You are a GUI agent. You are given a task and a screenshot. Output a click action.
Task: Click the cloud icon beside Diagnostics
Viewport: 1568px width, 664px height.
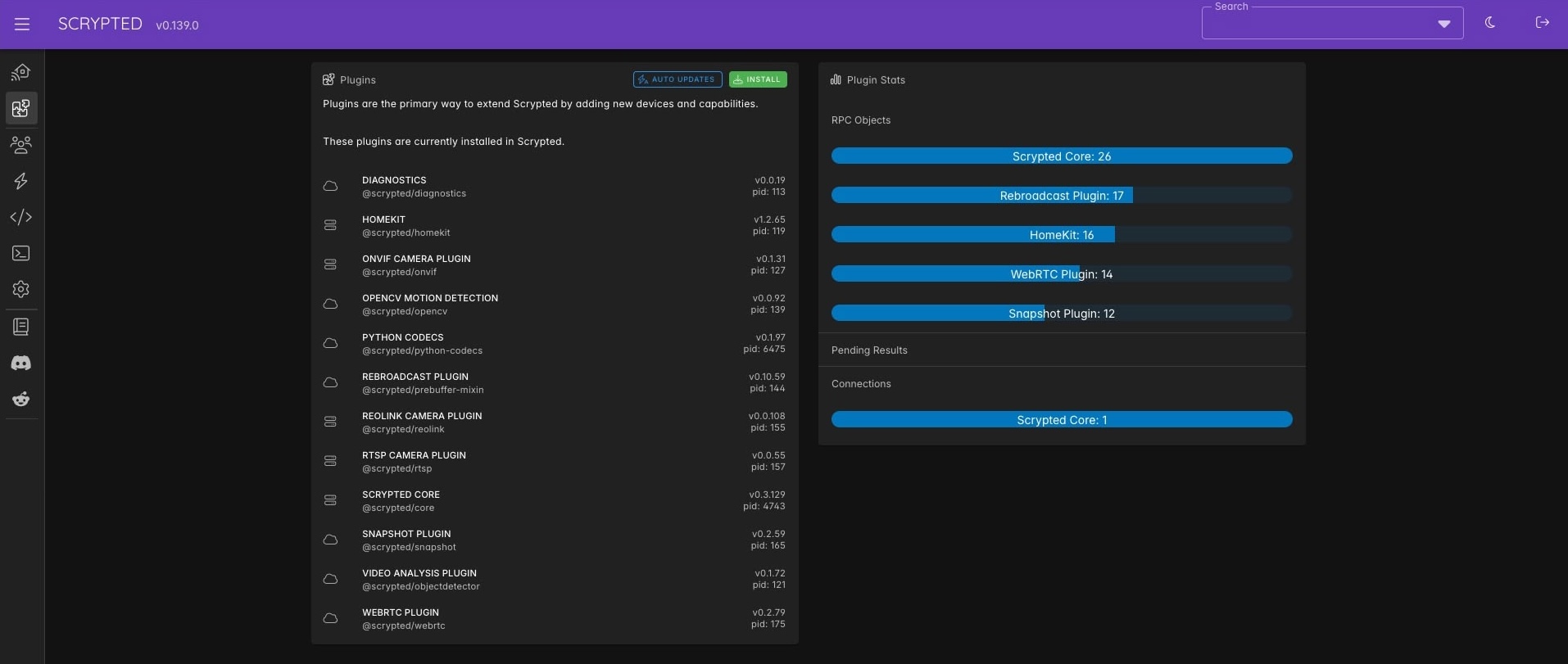[330, 186]
